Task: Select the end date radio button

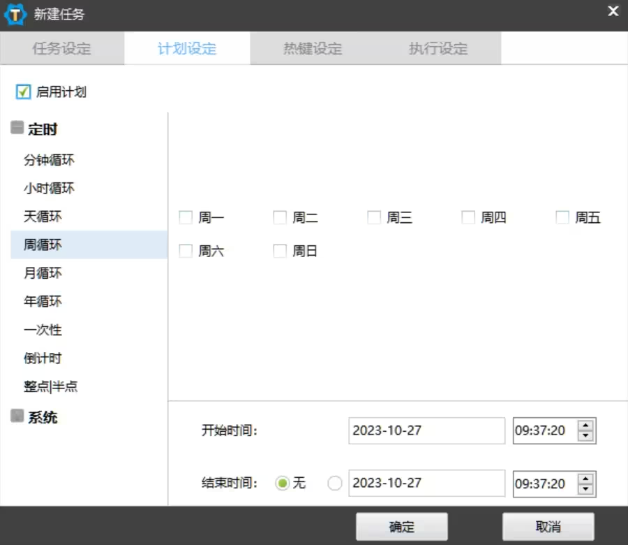Action: tap(334, 483)
